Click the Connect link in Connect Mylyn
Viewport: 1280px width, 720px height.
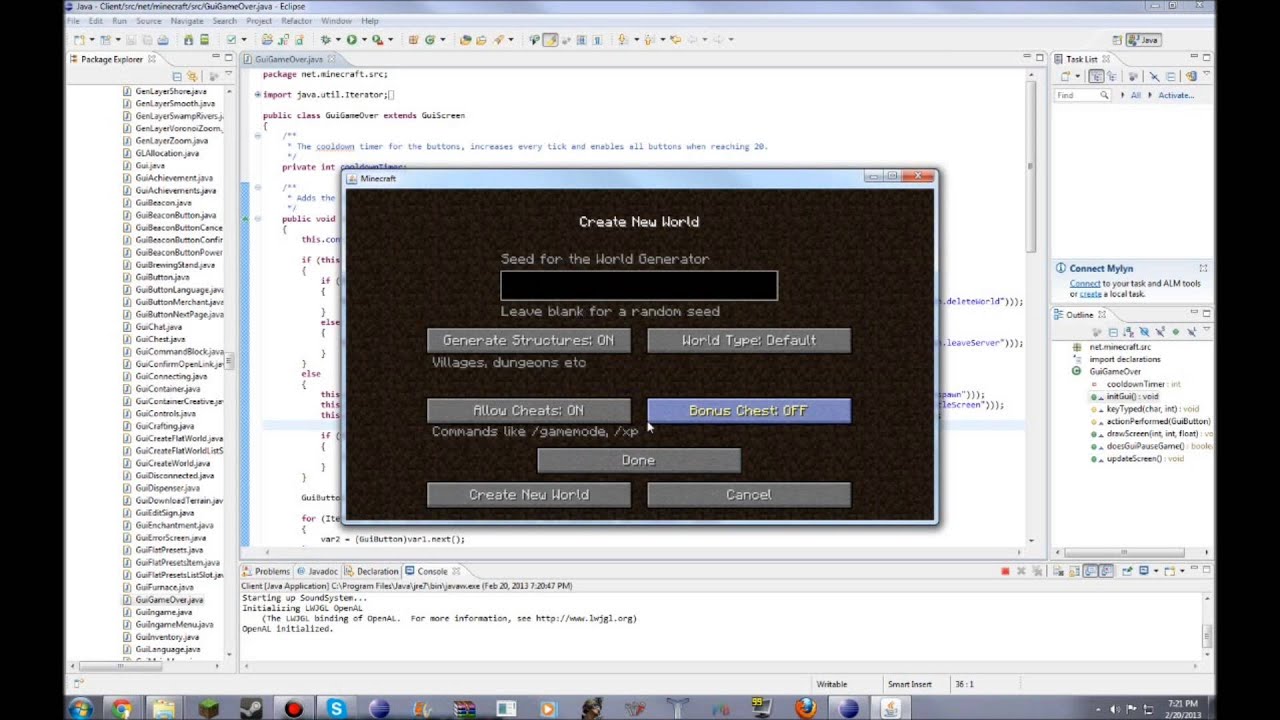[x=1085, y=284]
